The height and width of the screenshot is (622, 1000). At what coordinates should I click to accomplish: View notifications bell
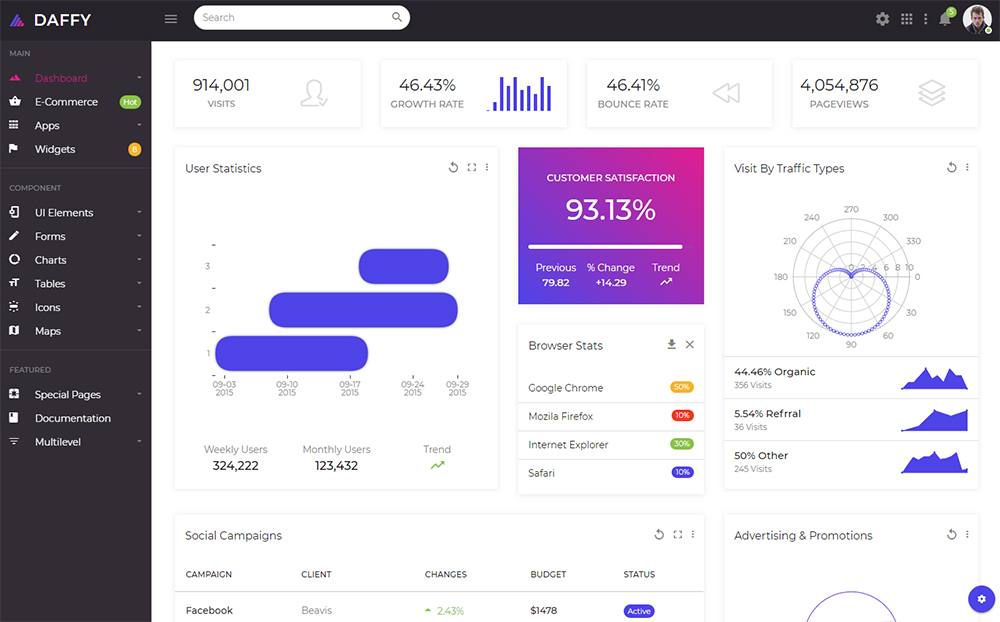point(945,19)
